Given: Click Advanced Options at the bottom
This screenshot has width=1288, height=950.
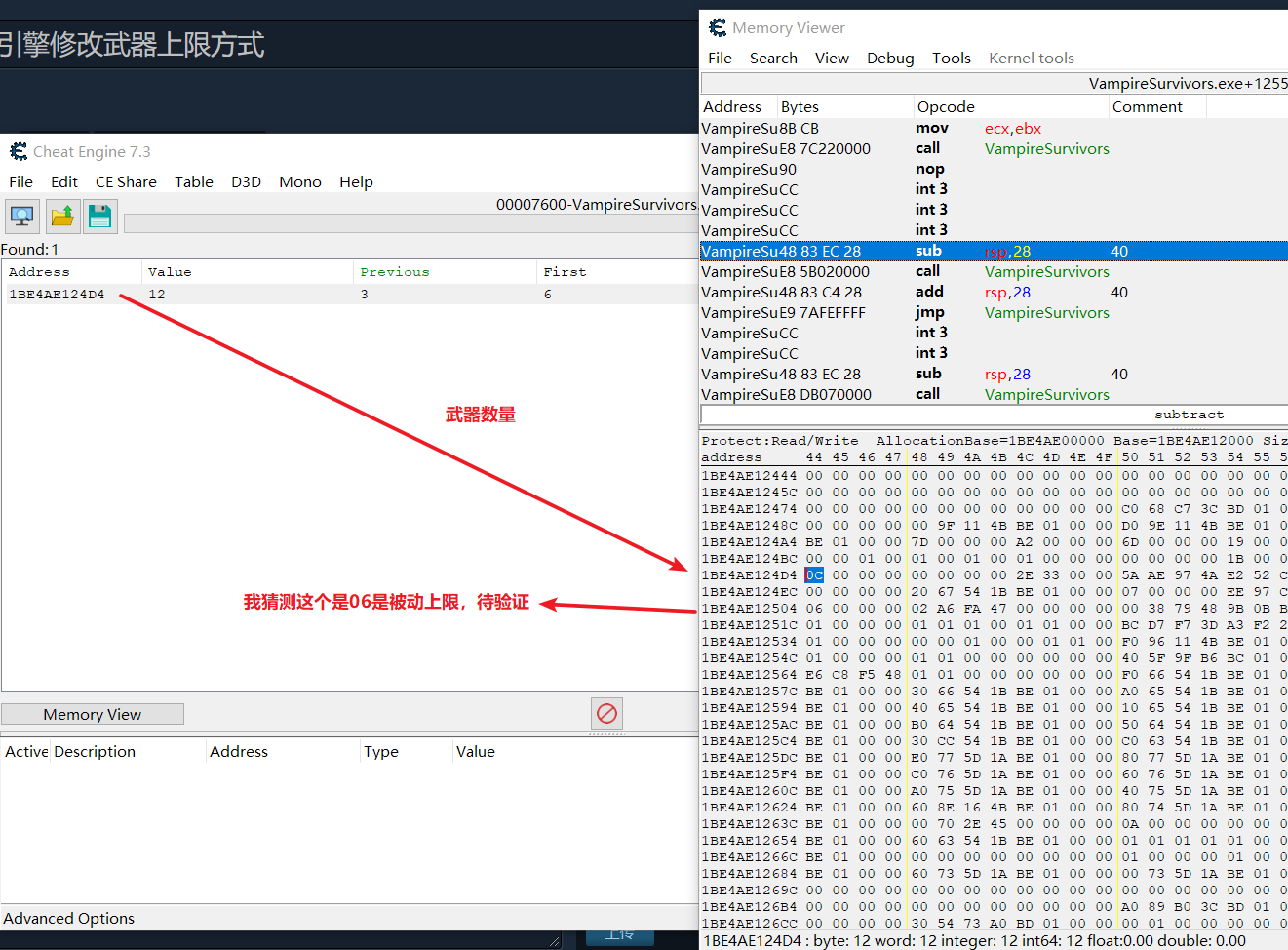Looking at the screenshot, I should tap(69, 918).
